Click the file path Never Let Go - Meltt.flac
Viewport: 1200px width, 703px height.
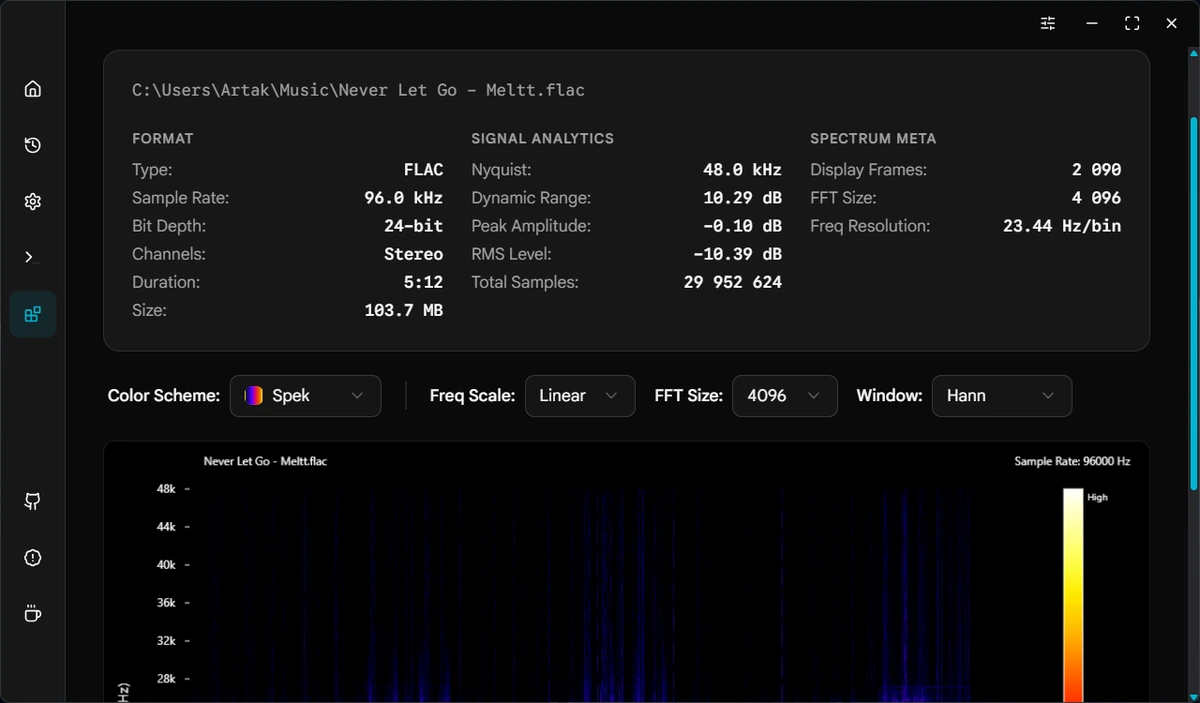358,90
